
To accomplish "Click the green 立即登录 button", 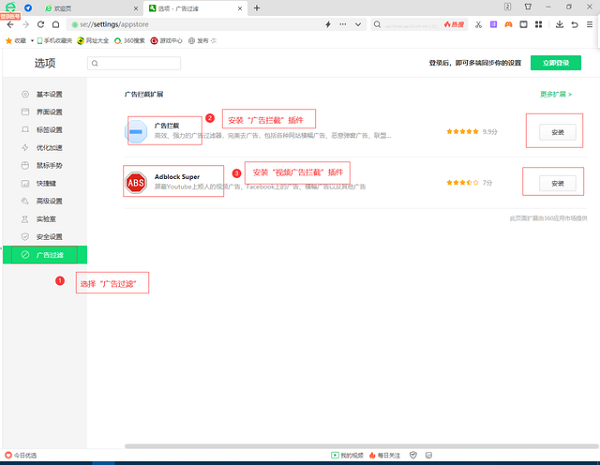I will coord(555,62).
